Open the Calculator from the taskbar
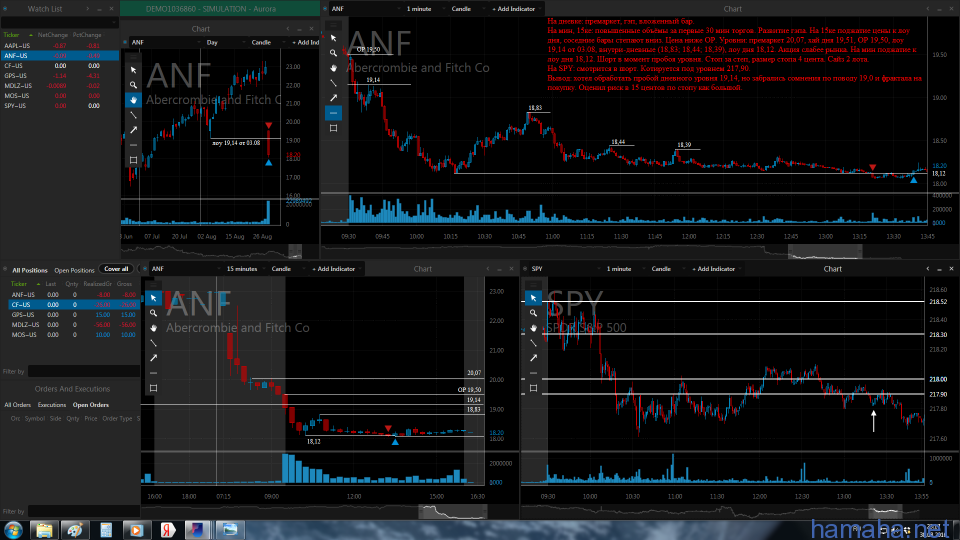 (106, 530)
